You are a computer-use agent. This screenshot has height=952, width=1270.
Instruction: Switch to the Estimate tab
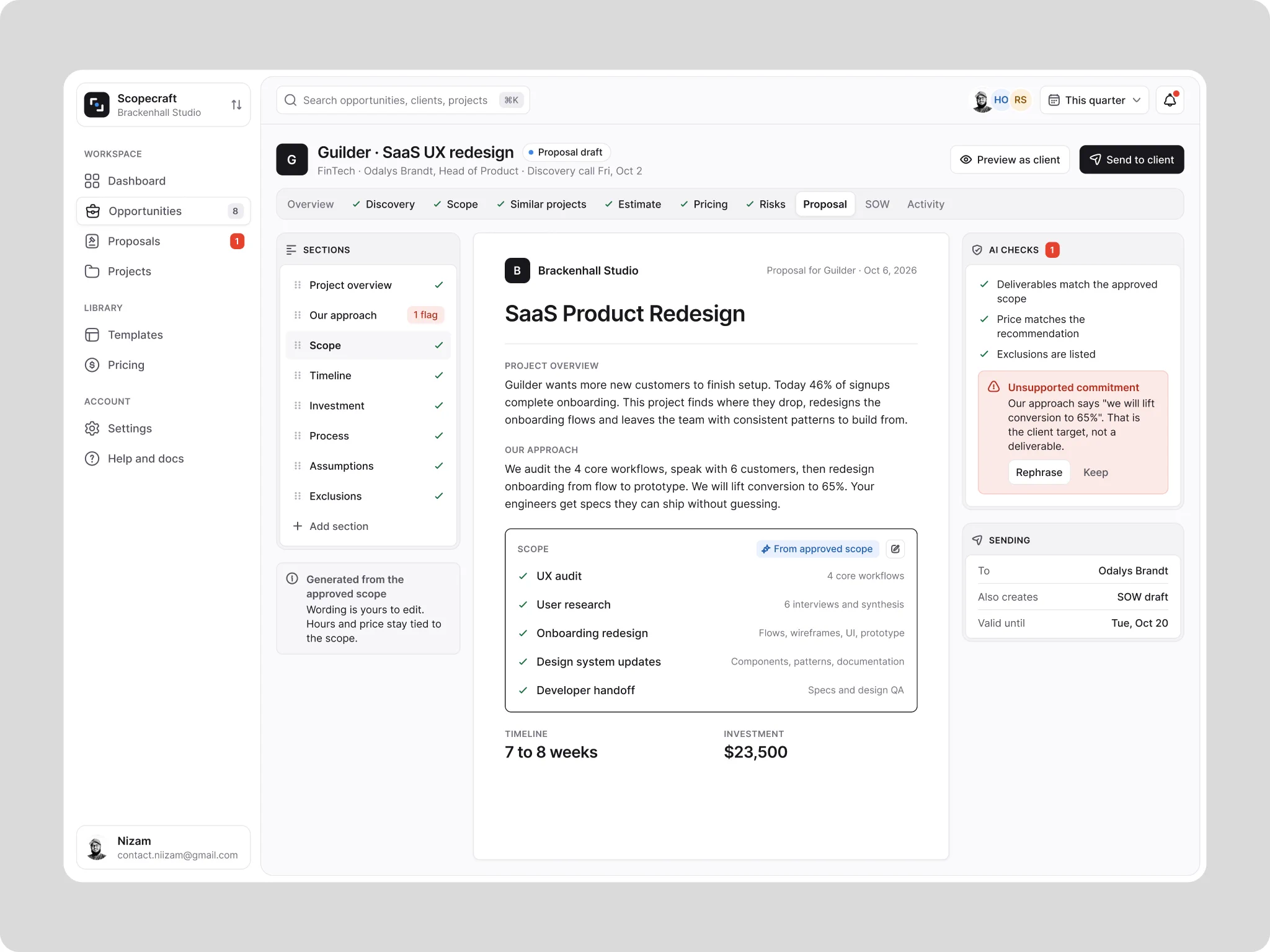pos(633,205)
